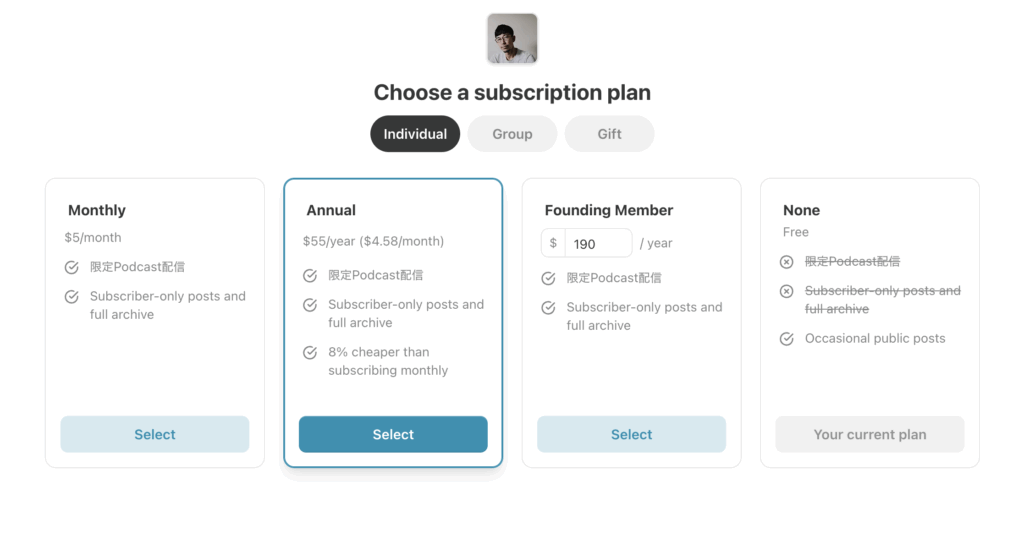Edit the Founding Member price field
The width and height of the screenshot is (1024, 557).
597,243
